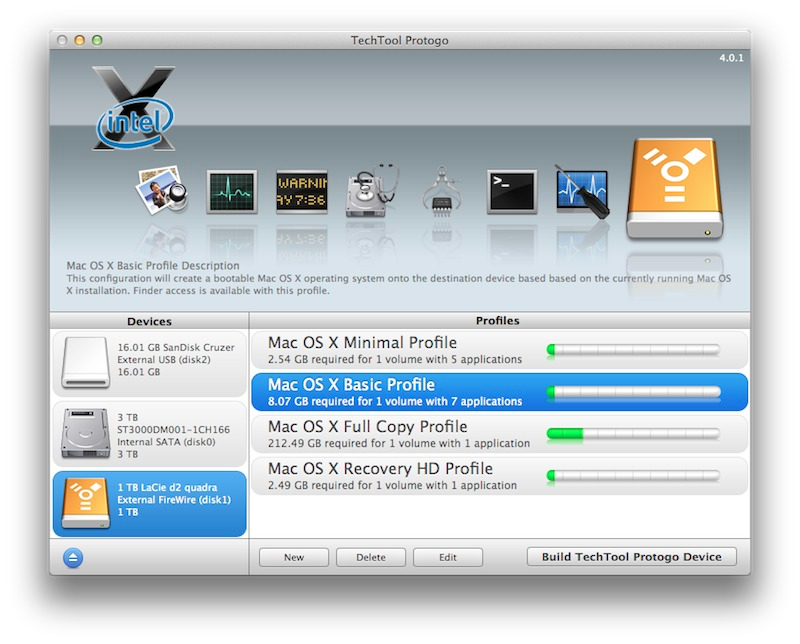The image size is (800, 644).
Task: Zoom the window with the green button
Action: [x=97, y=40]
